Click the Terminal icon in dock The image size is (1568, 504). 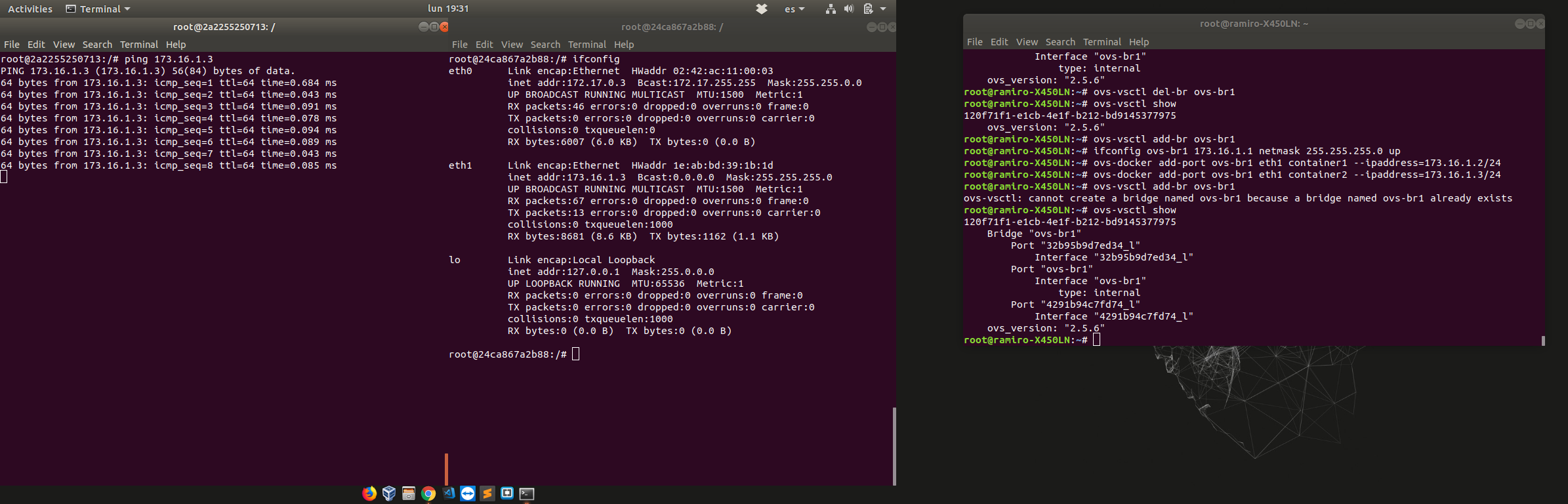click(527, 493)
